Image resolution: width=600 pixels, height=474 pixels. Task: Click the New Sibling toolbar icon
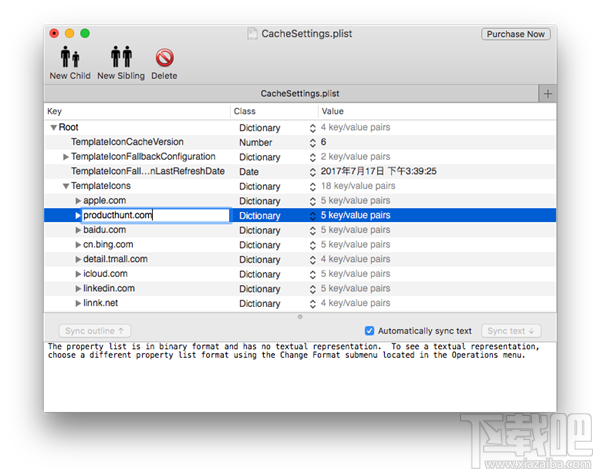121,57
